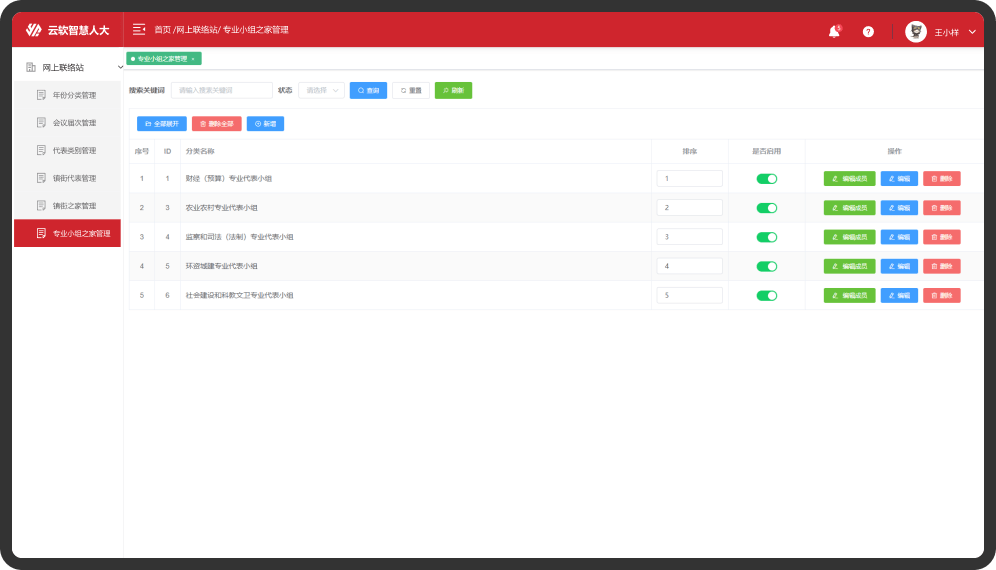Open the 状态 select dropdown
The width and height of the screenshot is (996, 570).
coord(321,90)
